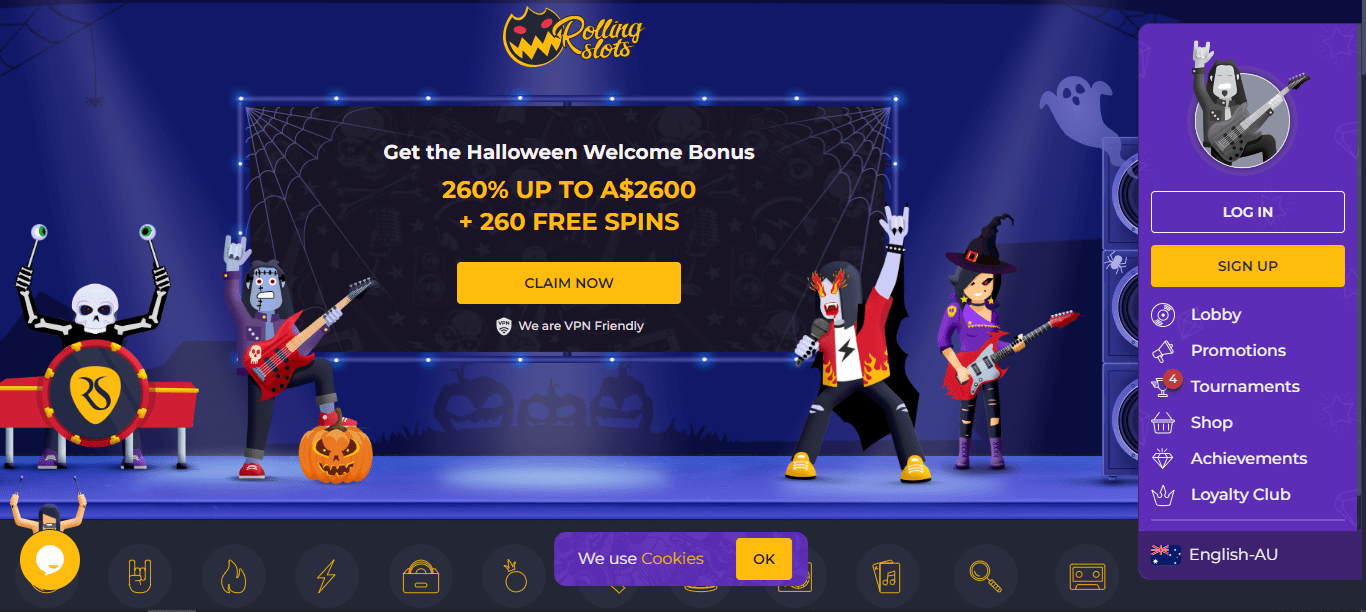
Task: Follow the Cookies link in the banner
Action: [x=672, y=559]
